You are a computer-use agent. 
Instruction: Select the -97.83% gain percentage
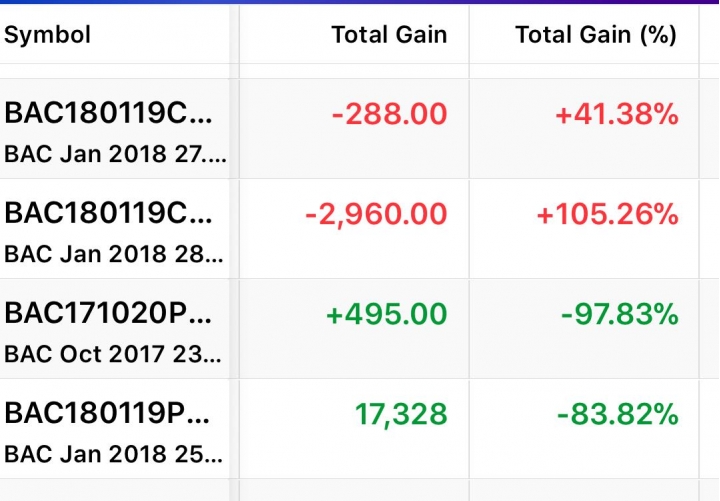[619, 314]
